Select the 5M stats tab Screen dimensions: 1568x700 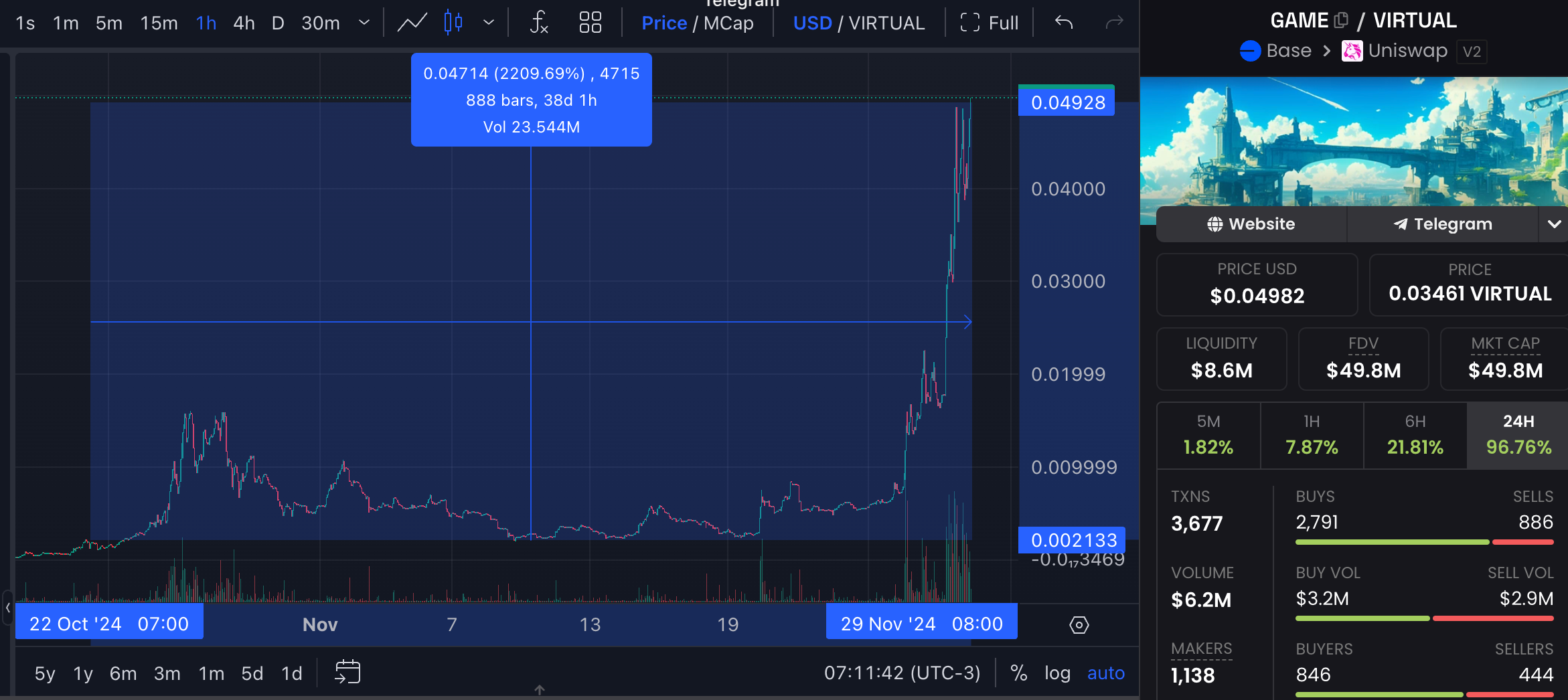tap(1208, 435)
